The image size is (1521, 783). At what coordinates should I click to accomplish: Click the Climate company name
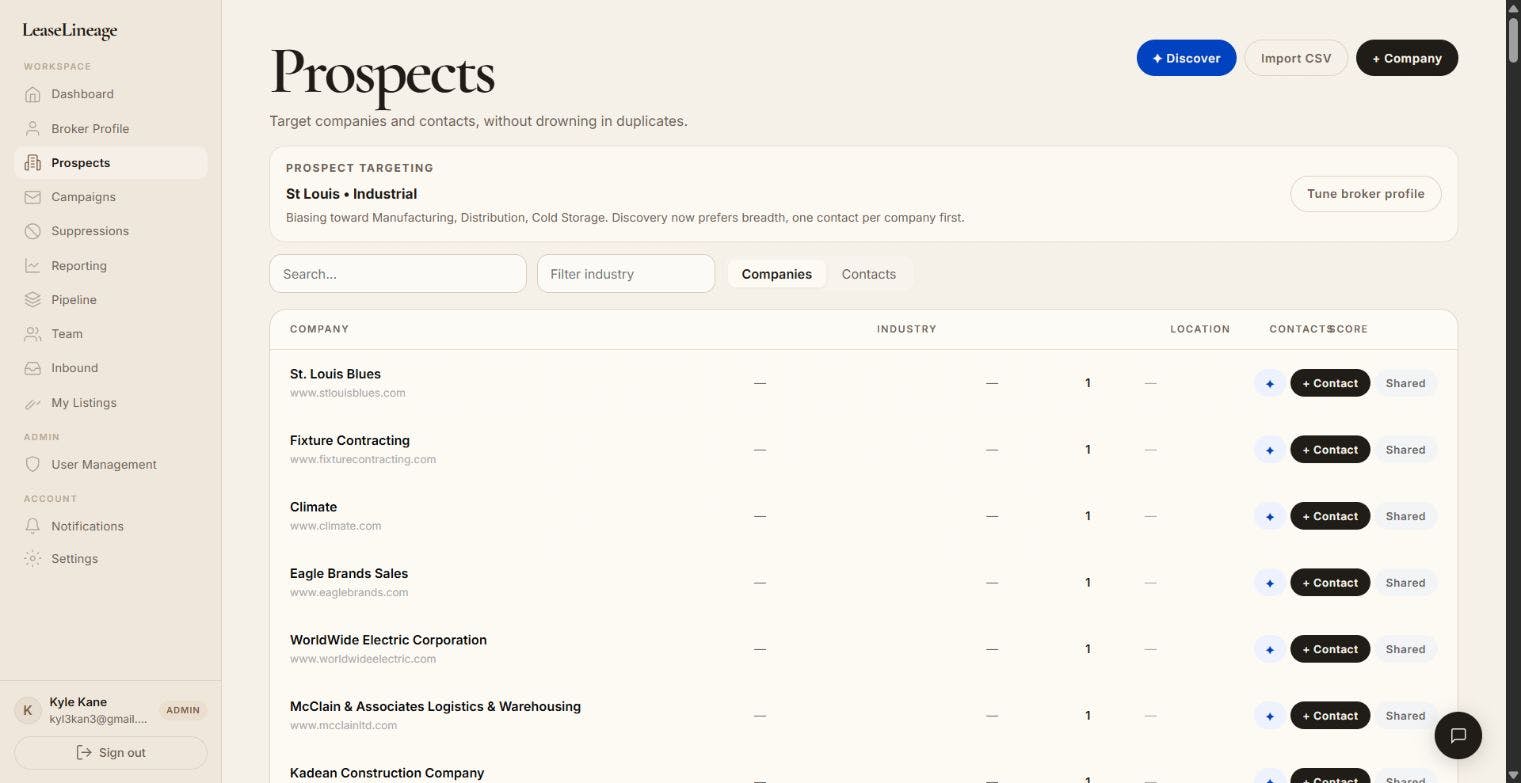tap(313, 507)
